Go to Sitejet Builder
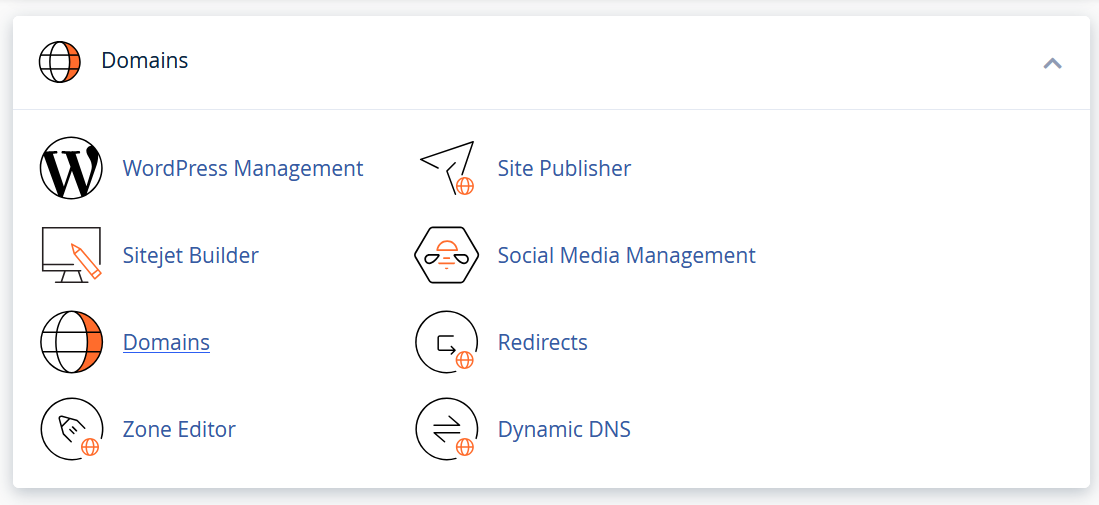1099x505 pixels. [x=190, y=255]
